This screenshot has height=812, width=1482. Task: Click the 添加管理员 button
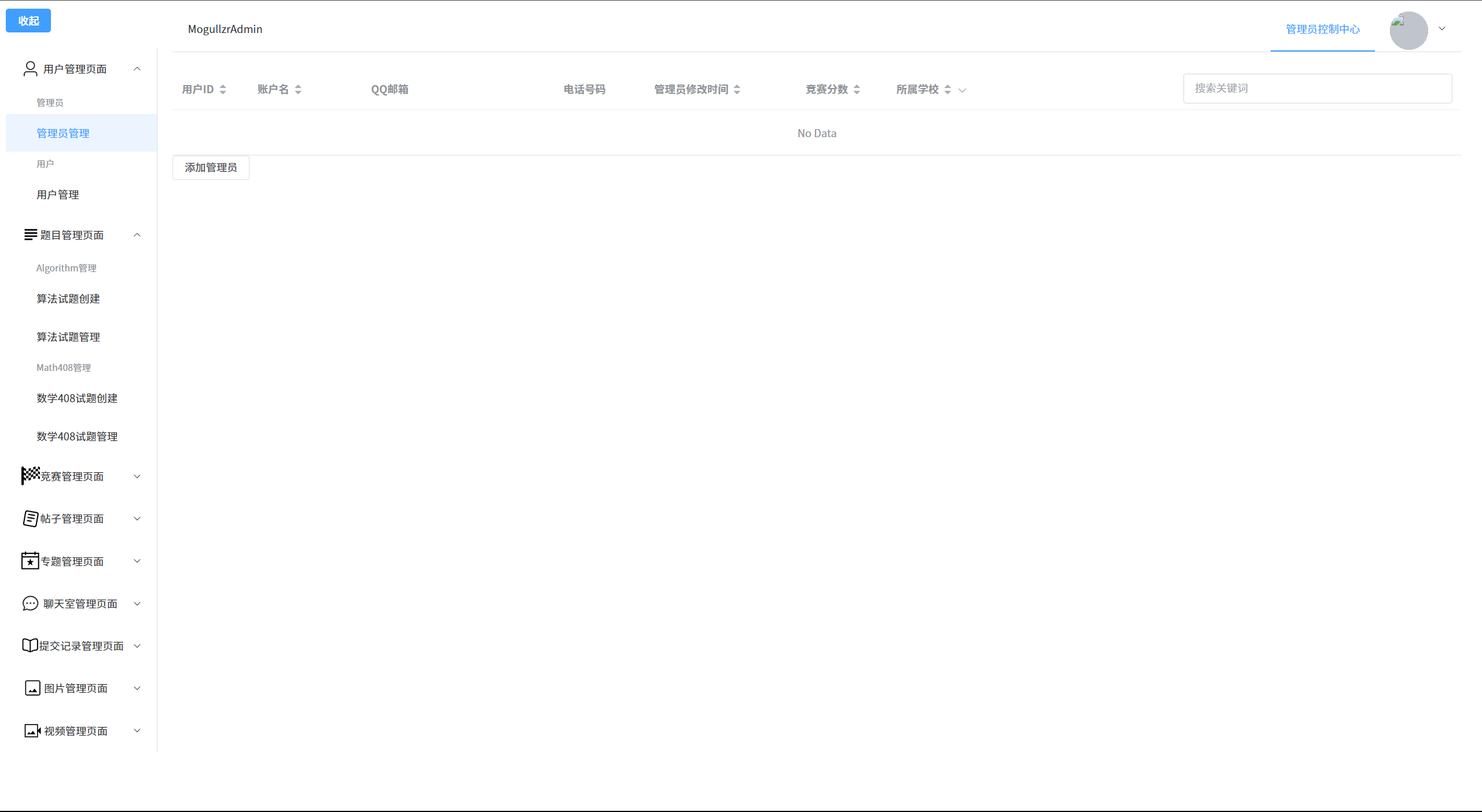click(210, 167)
